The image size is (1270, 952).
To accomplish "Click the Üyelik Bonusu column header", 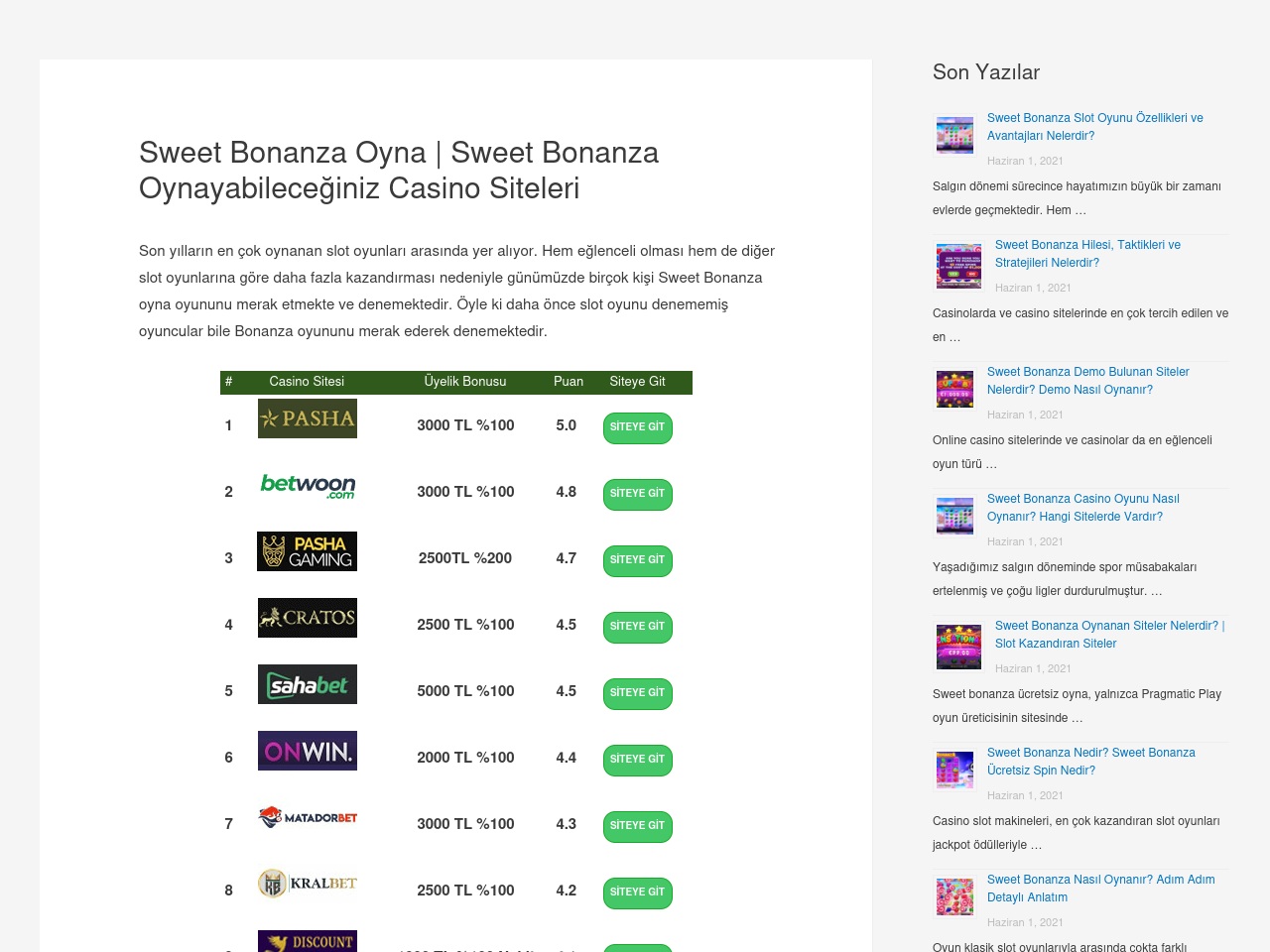I will (x=465, y=382).
